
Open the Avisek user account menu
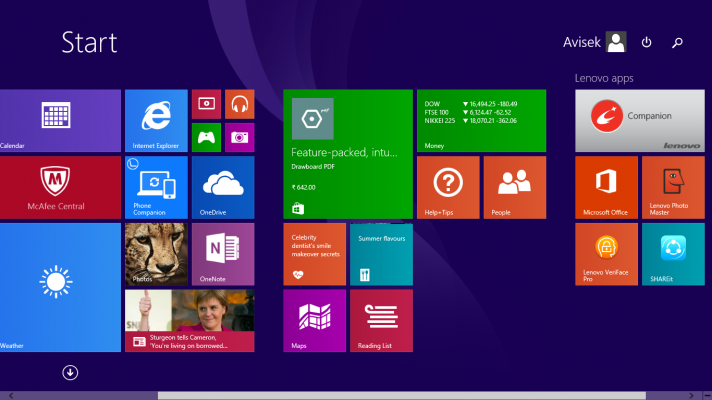pos(595,42)
